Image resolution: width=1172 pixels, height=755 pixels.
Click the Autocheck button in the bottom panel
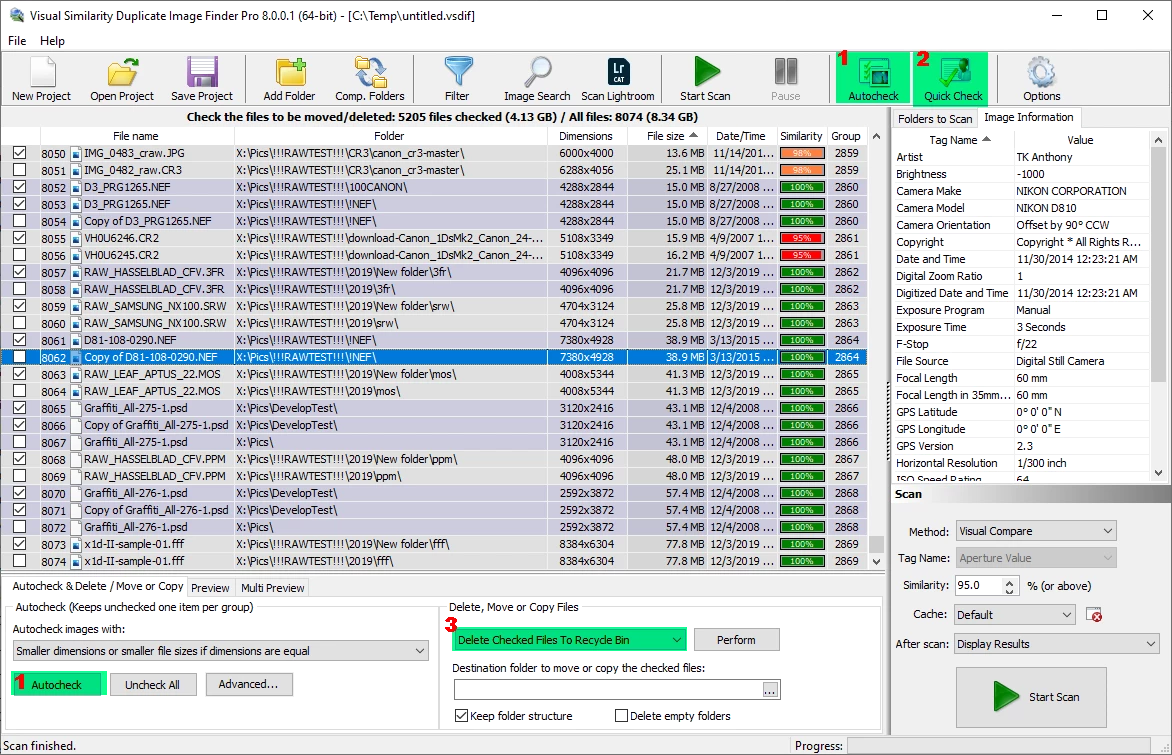coord(58,684)
